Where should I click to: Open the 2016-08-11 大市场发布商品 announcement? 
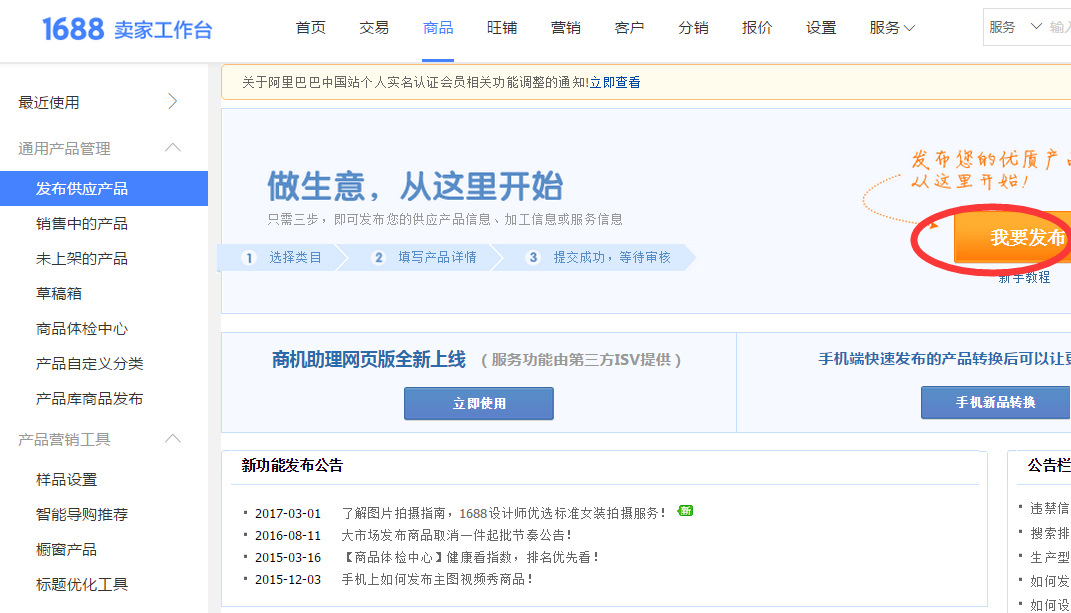[x=456, y=535]
